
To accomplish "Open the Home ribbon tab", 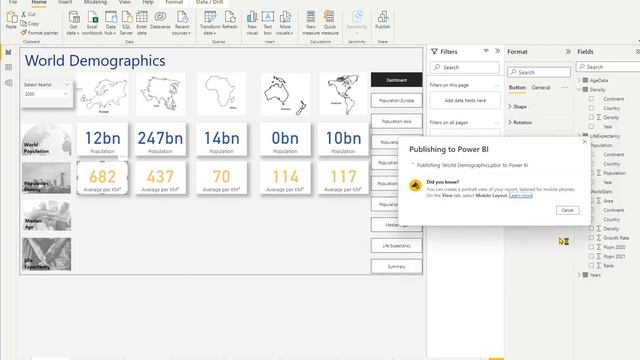I will pyautogui.click(x=39, y=2).
